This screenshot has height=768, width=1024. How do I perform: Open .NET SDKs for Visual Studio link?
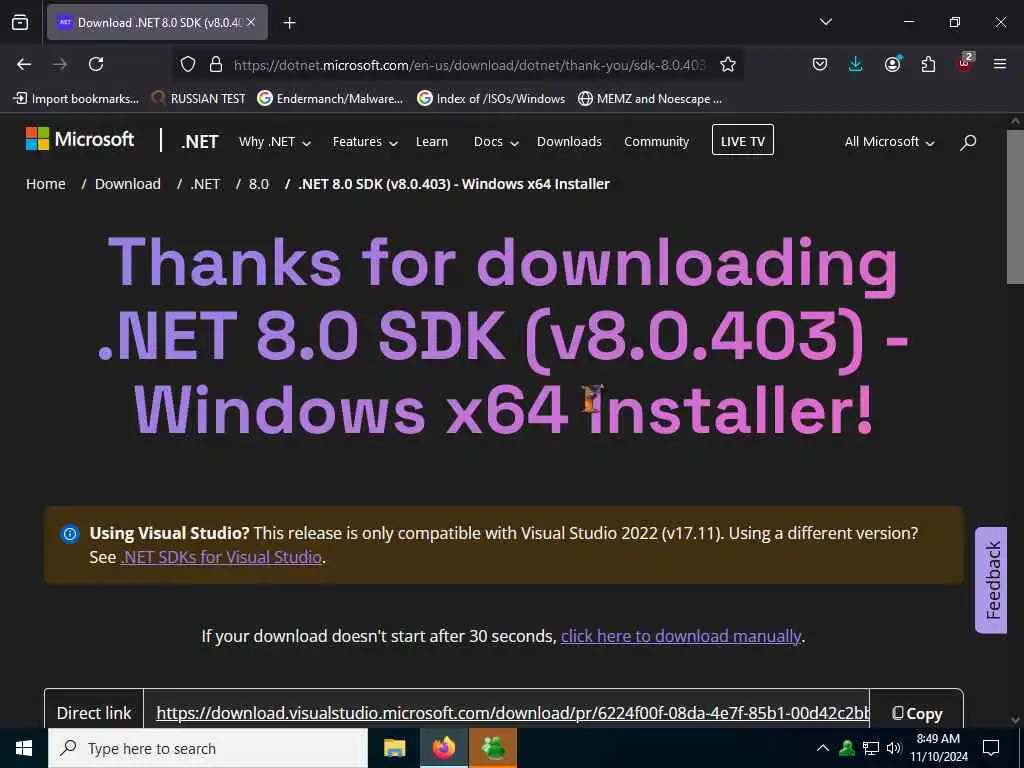click(221, 557)
